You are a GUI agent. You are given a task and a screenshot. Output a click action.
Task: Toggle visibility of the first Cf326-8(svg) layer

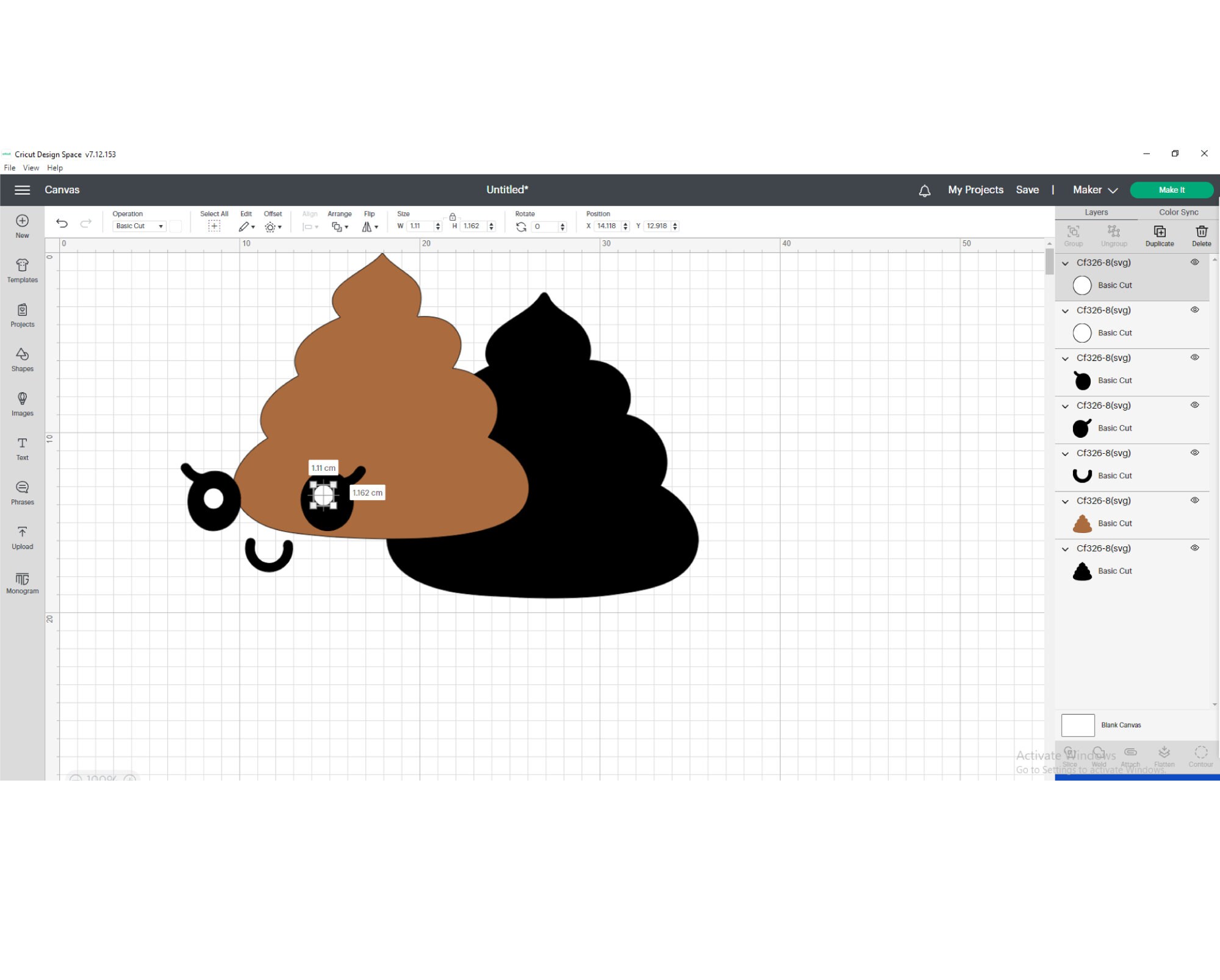coord(1194,262)
